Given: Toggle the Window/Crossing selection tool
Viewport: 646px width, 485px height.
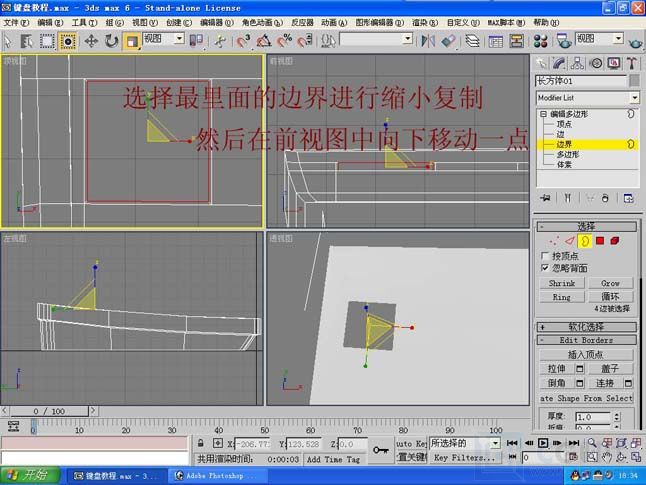Looking at the screenshot, I should click(x=67, y=41).
